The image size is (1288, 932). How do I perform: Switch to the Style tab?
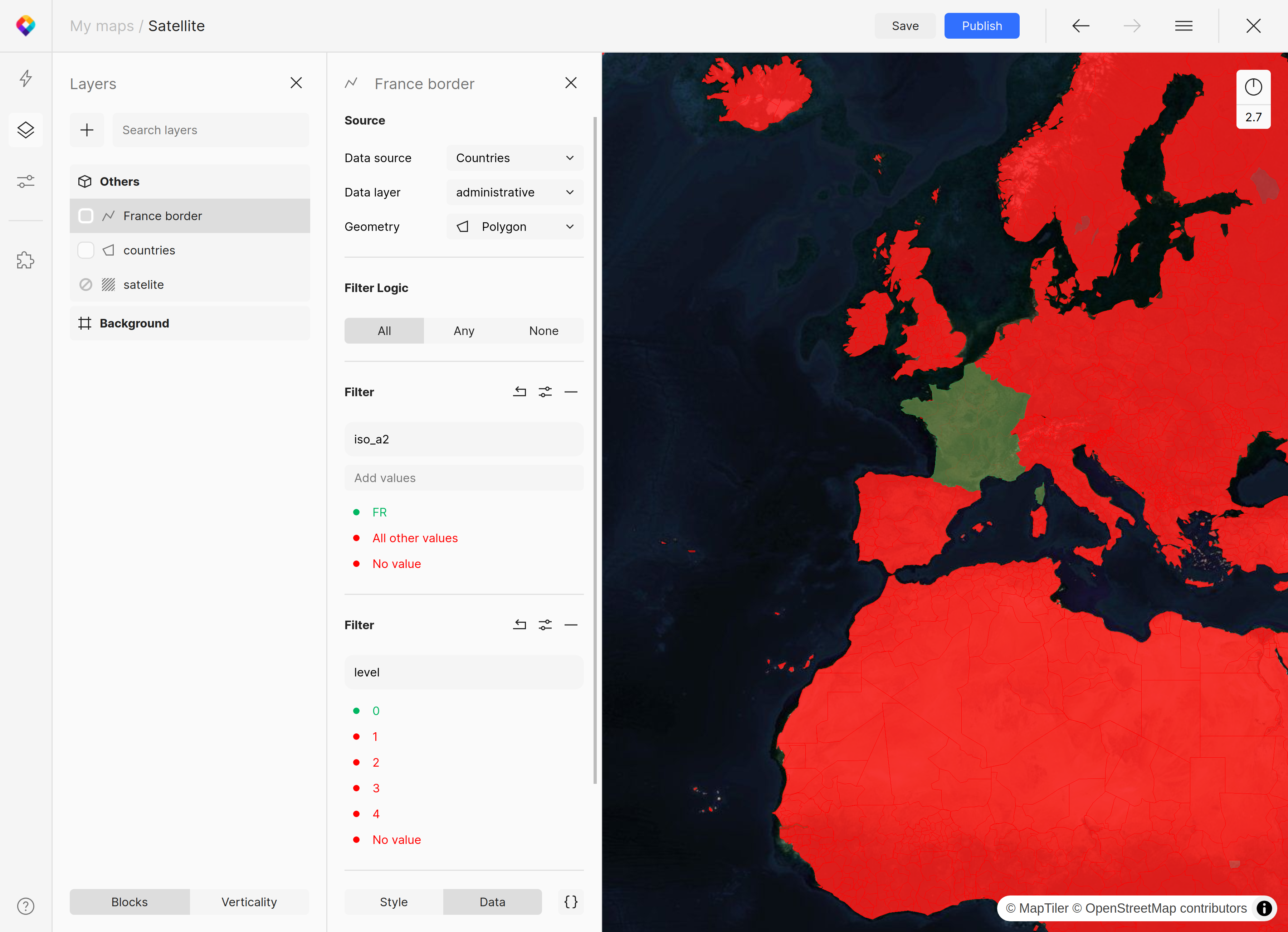394,901
